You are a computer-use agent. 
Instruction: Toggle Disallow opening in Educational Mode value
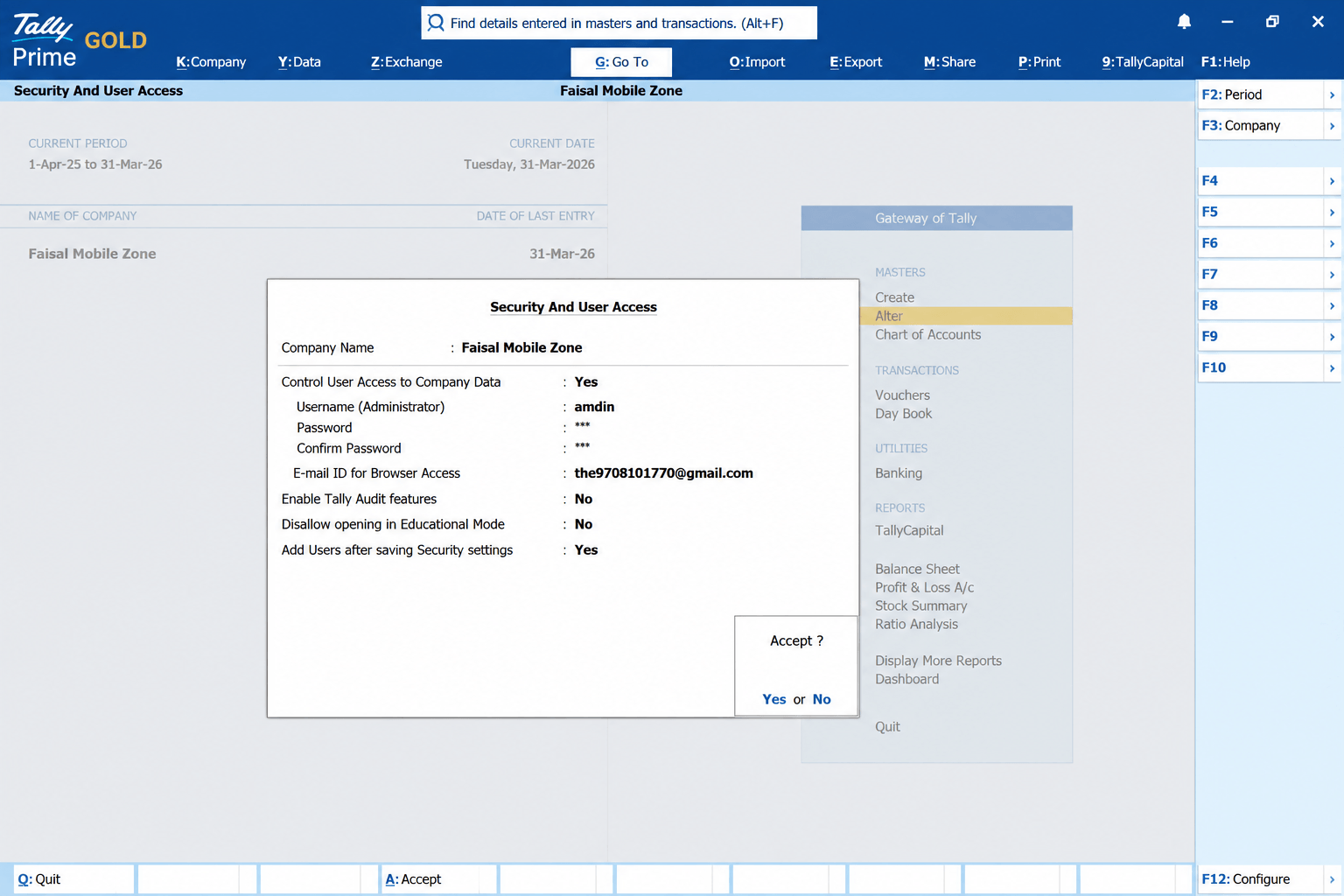(584, 524)
